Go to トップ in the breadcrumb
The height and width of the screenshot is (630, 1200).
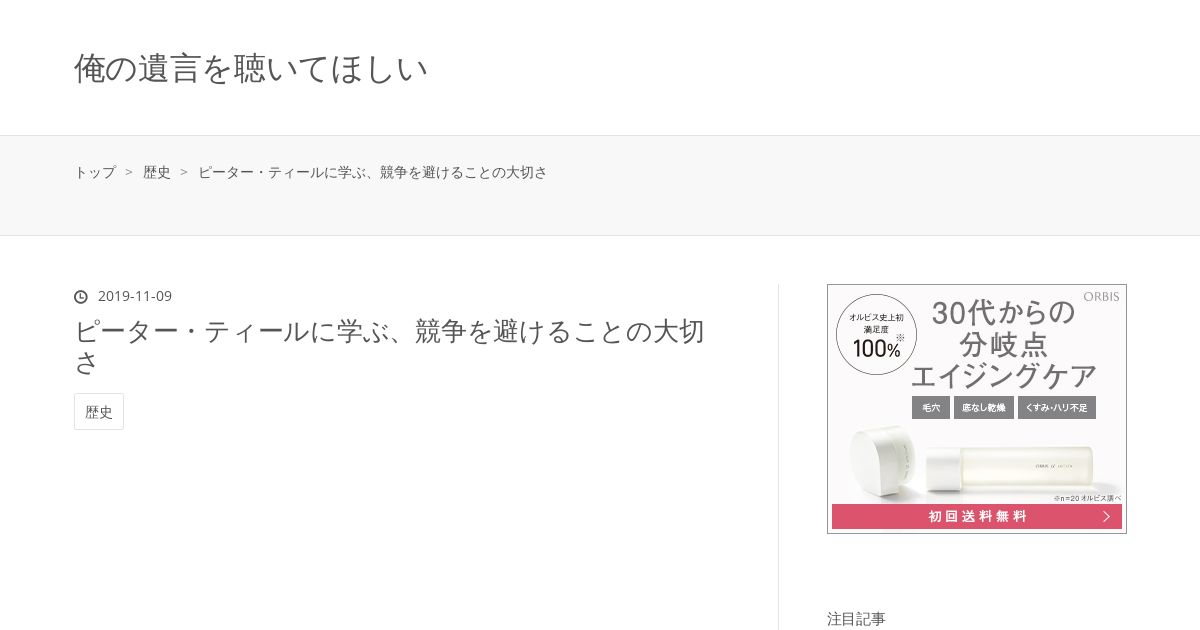(x=95, y=172)
